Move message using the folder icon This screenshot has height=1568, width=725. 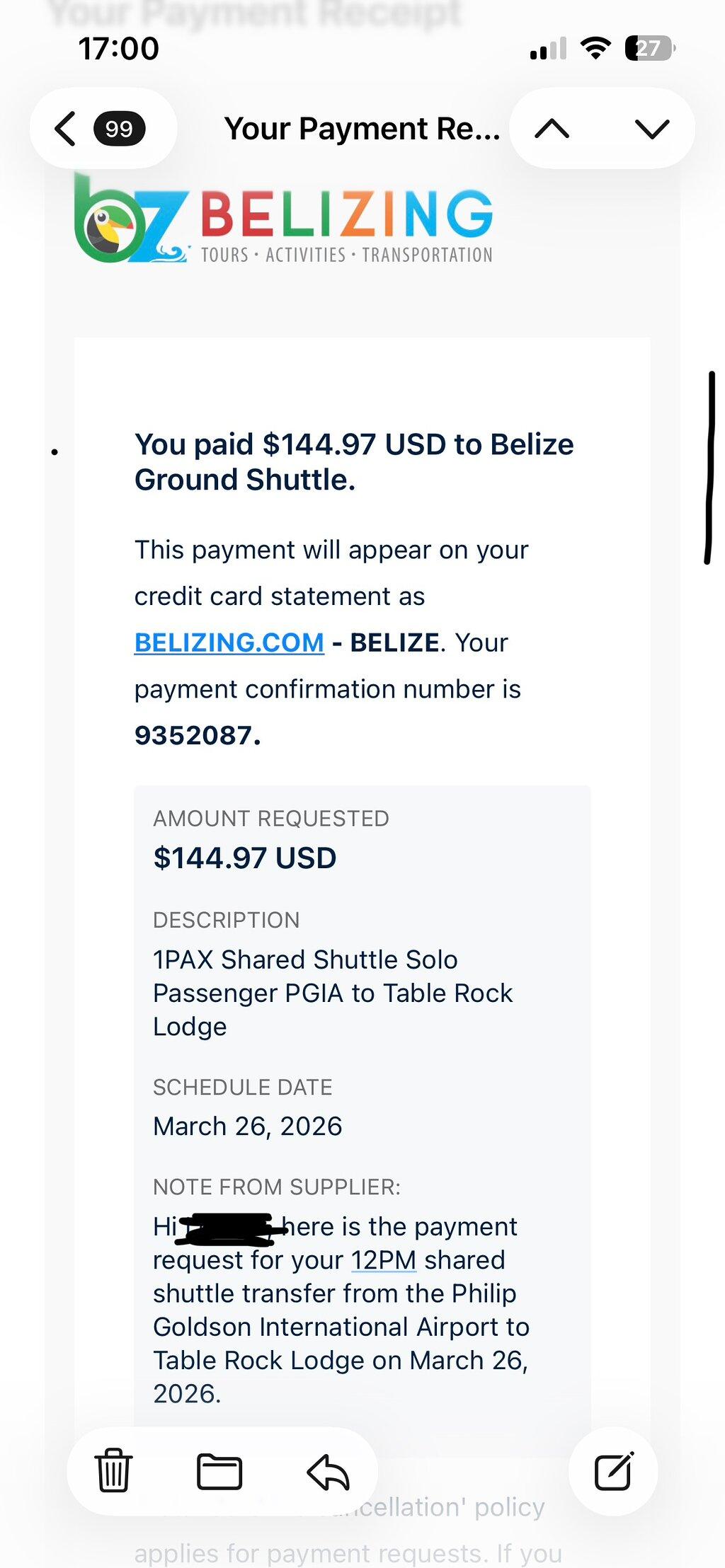click(219, 1472)
